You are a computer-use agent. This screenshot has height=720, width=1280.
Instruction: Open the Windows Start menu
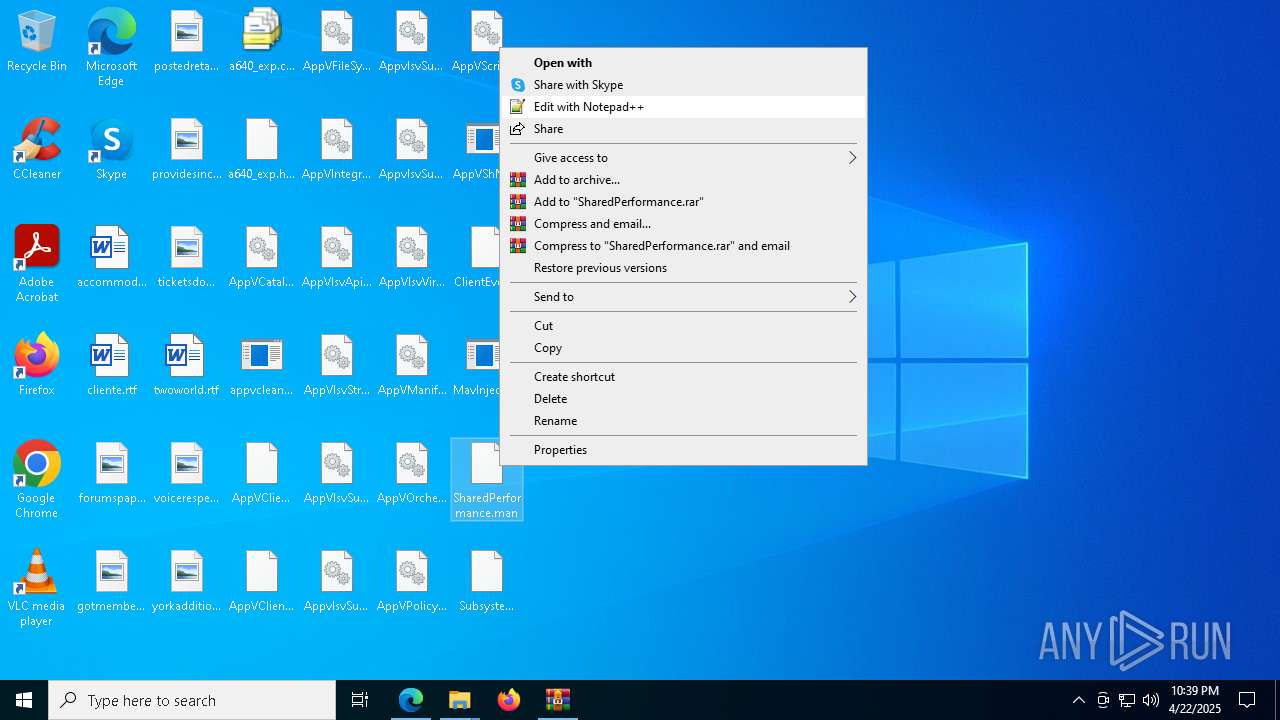tap(24, 700)
